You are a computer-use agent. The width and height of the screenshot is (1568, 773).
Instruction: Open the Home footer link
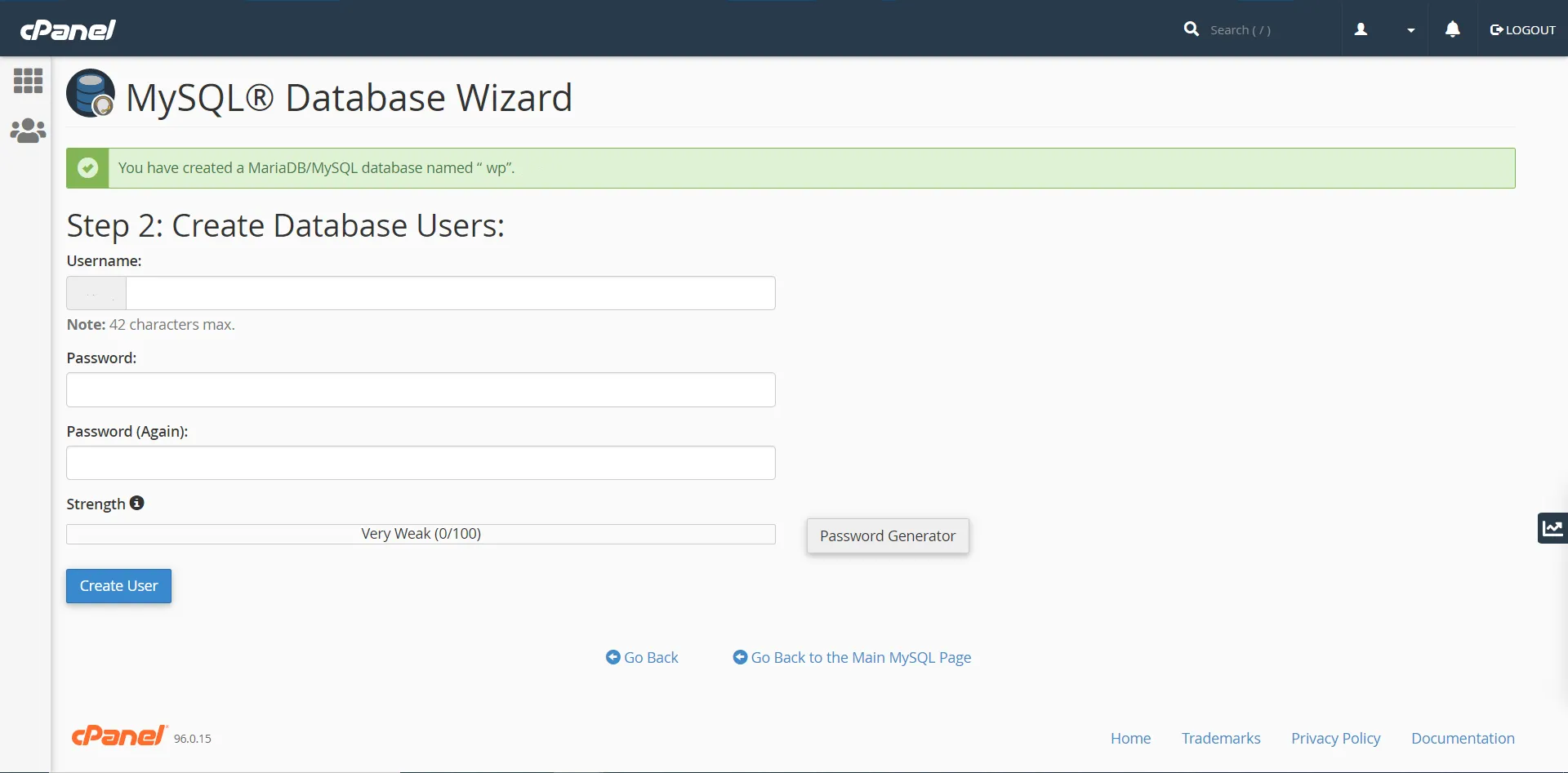1130,738
